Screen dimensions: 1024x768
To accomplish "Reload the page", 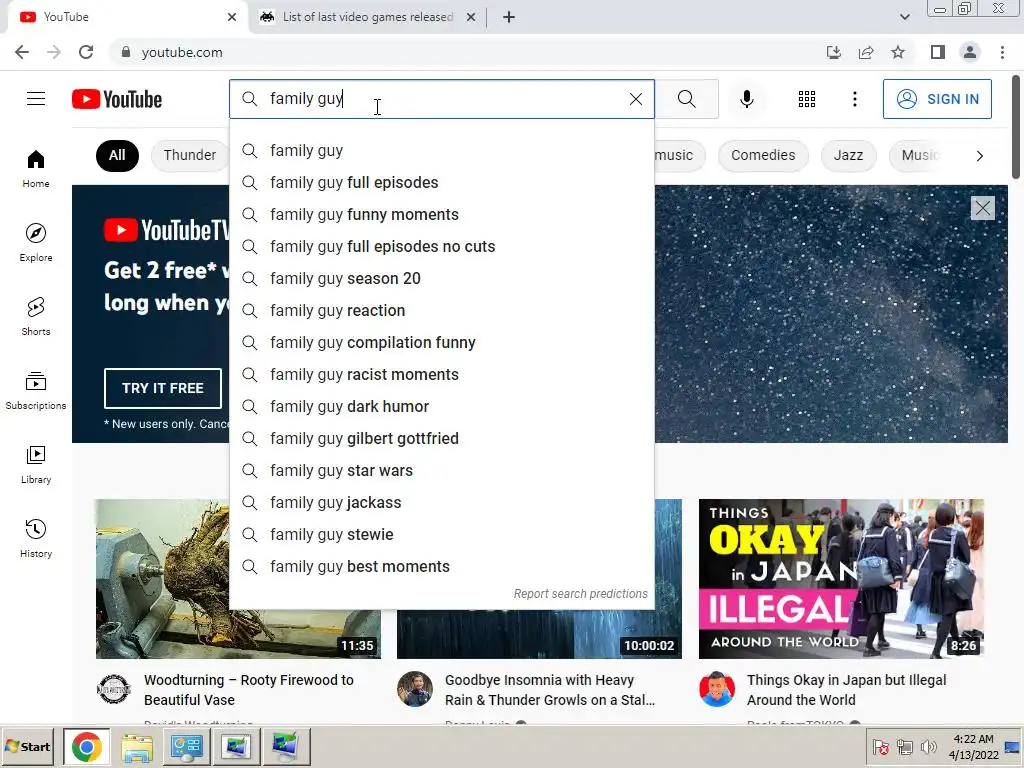I will tap(86, 52).
